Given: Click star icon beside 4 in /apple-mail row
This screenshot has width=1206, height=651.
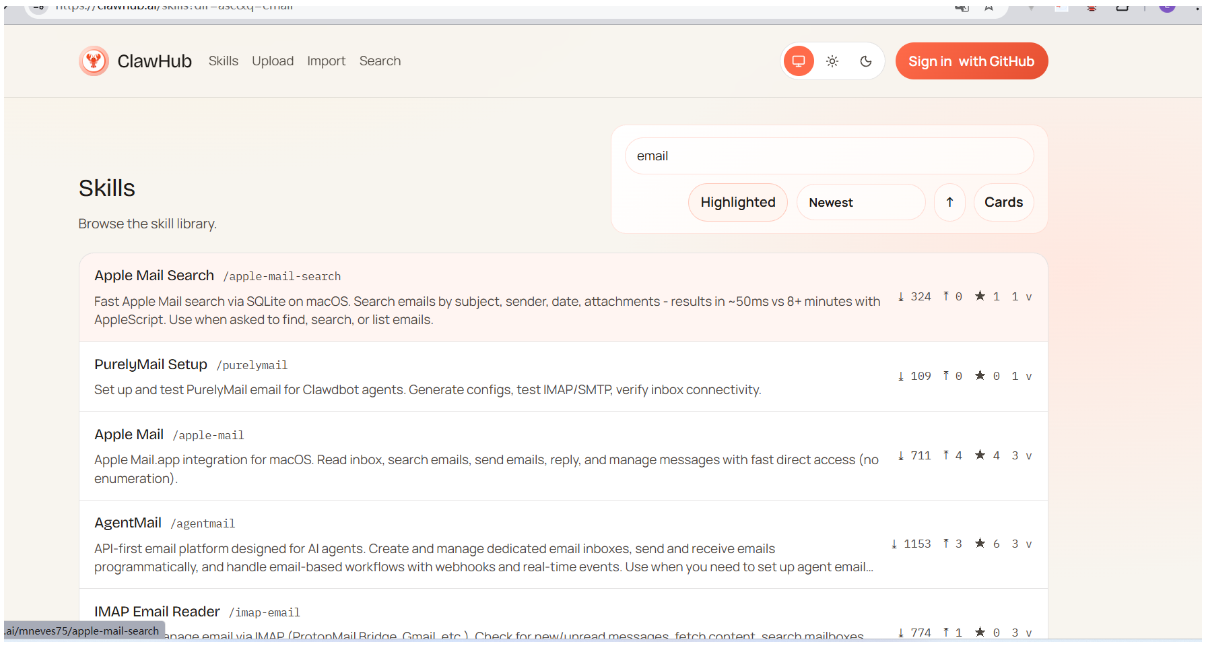Looking at the screenshot, I should (980, 455).
